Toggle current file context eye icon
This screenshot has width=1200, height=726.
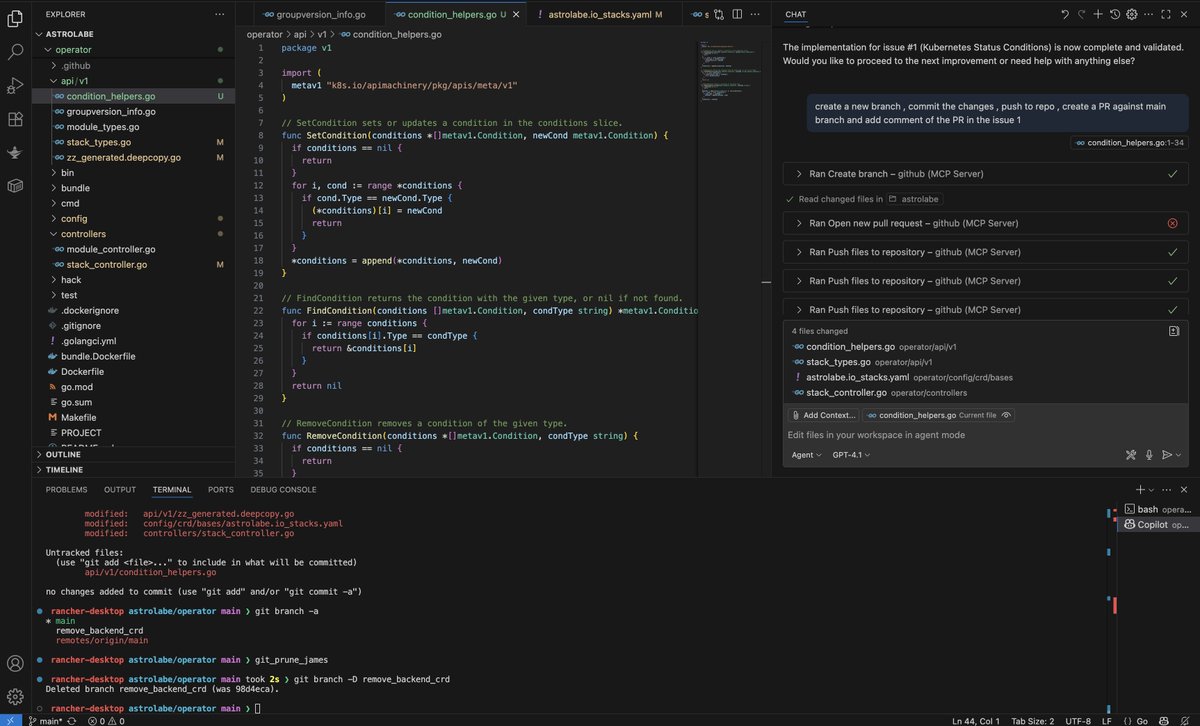[x=1007, y=415]
